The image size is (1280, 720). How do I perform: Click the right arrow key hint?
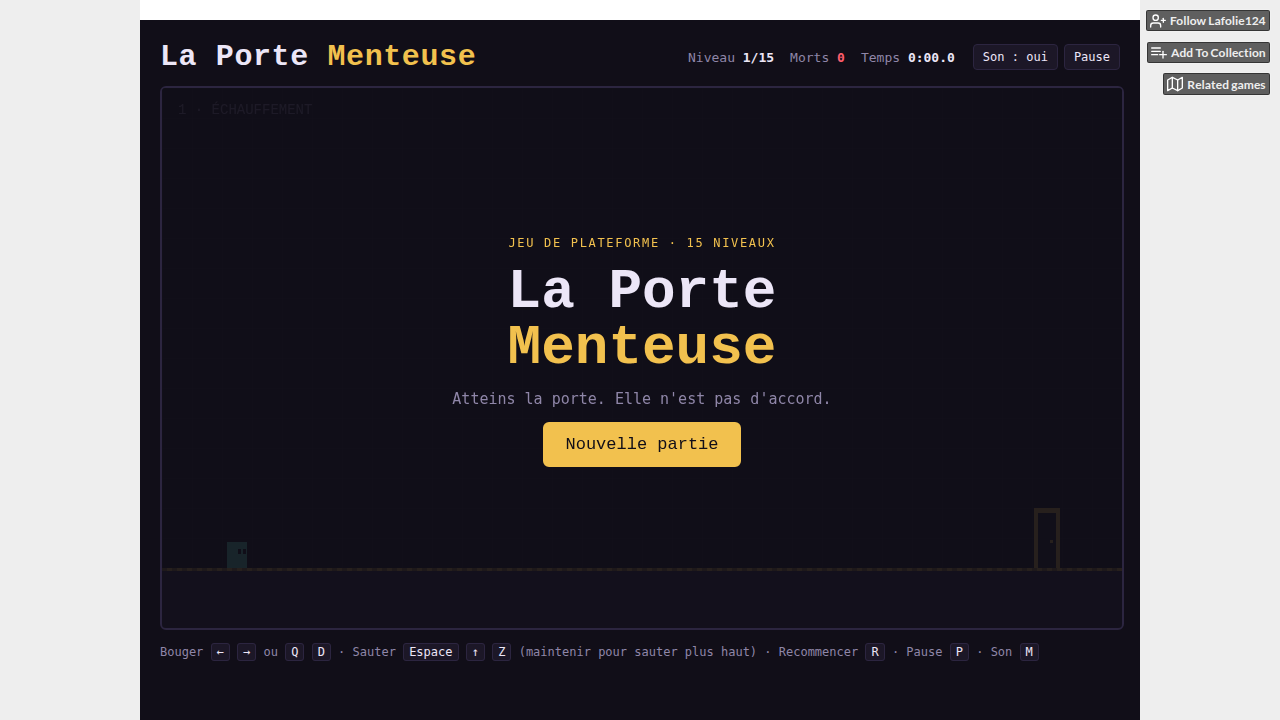[246, 652]
